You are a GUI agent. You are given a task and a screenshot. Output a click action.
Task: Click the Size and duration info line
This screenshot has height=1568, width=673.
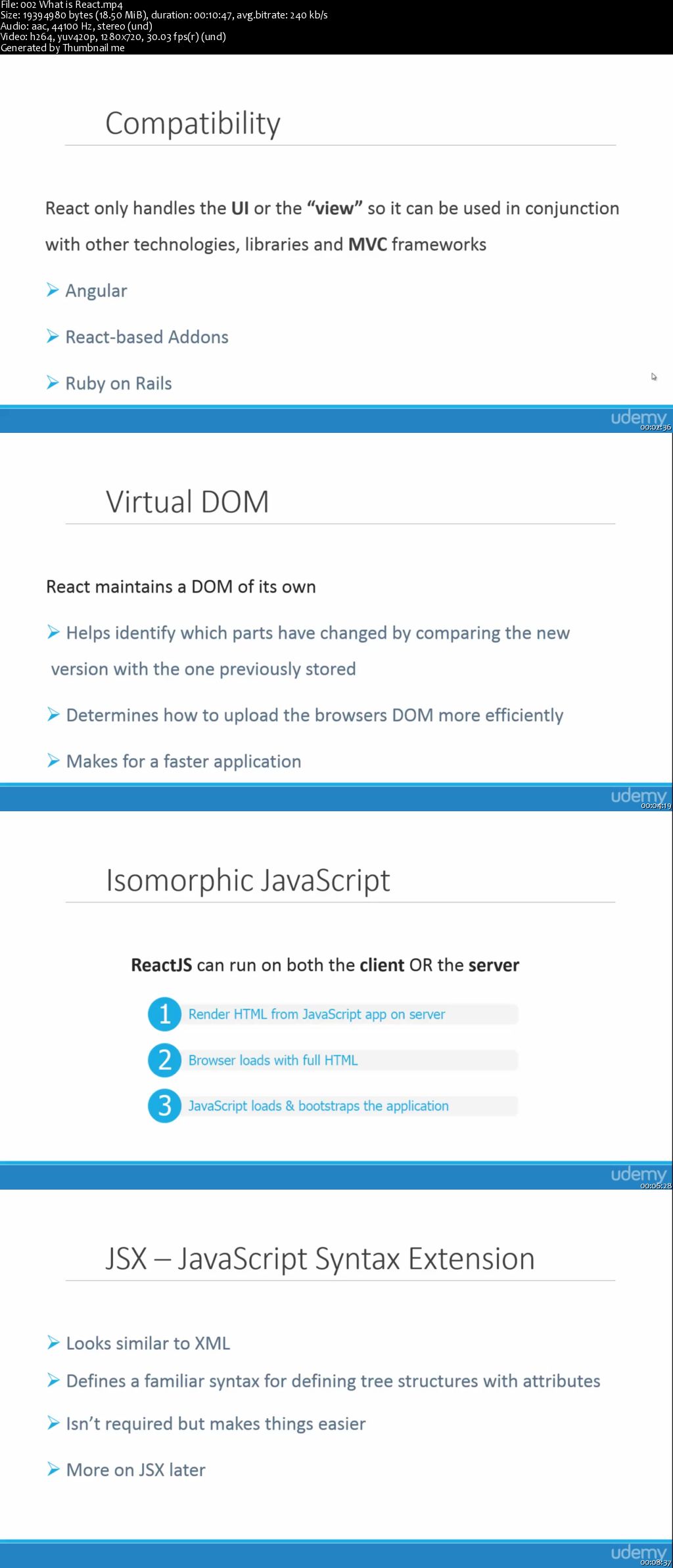click(164, 15)
